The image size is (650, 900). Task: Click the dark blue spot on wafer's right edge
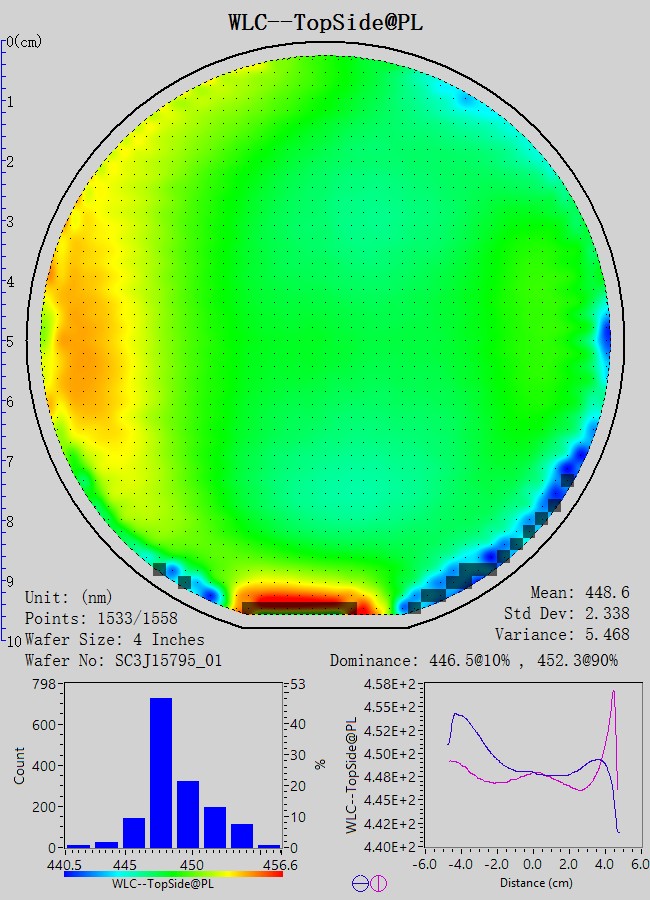(x=604, y=331)
